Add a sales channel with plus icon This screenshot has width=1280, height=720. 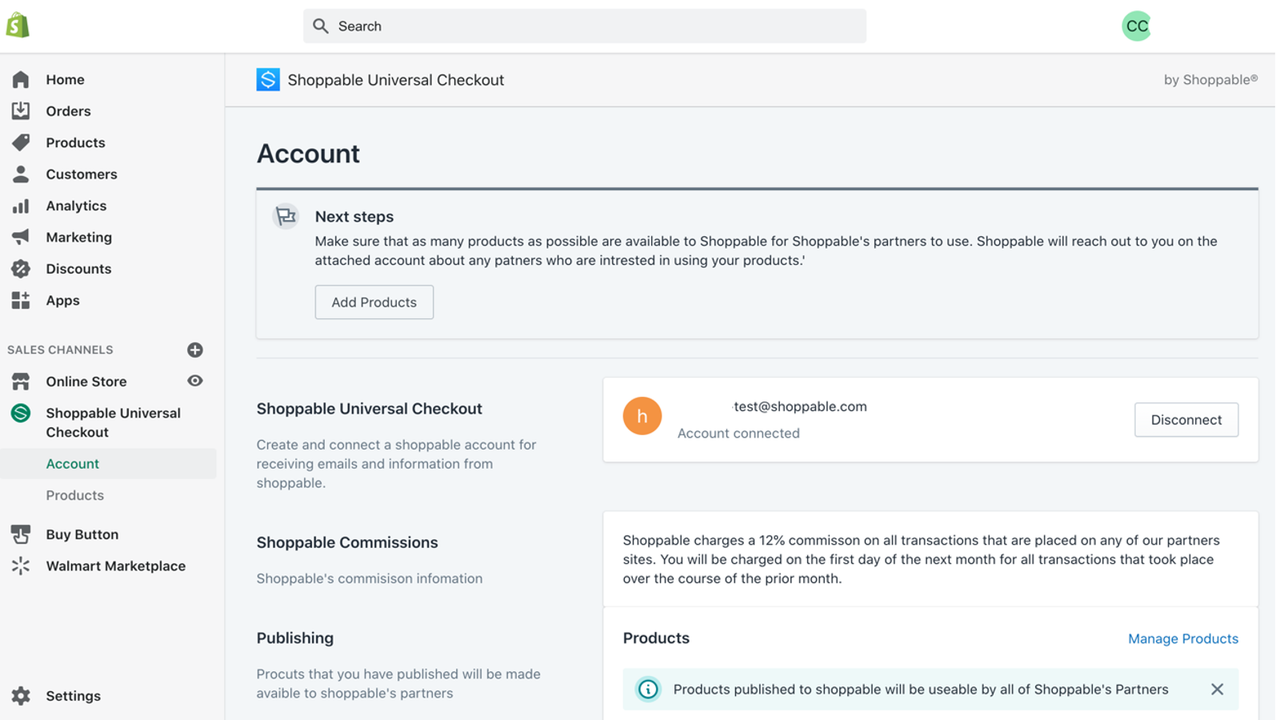195,350
